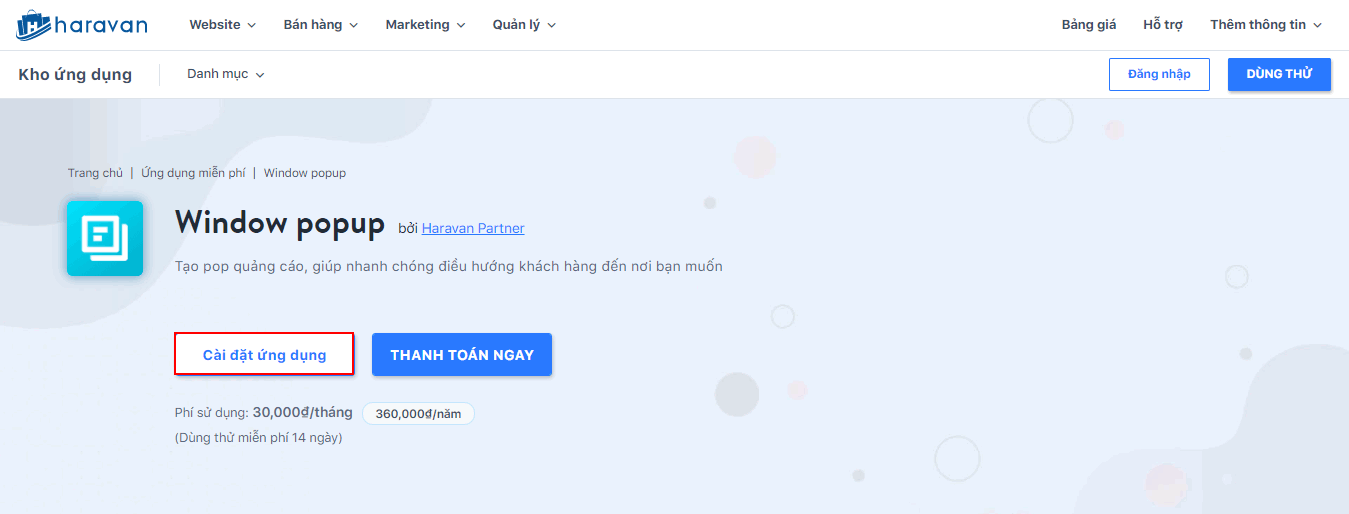Image resolution: width=1349 pixels, height=514 pixels.
Task: Expand the Danh mục dropdown
Action: point(226,74)
